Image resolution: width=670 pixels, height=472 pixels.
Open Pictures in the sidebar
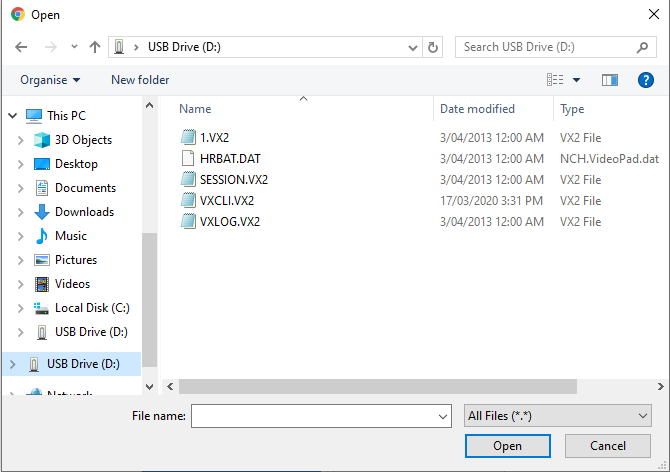(x=76, y=259)
